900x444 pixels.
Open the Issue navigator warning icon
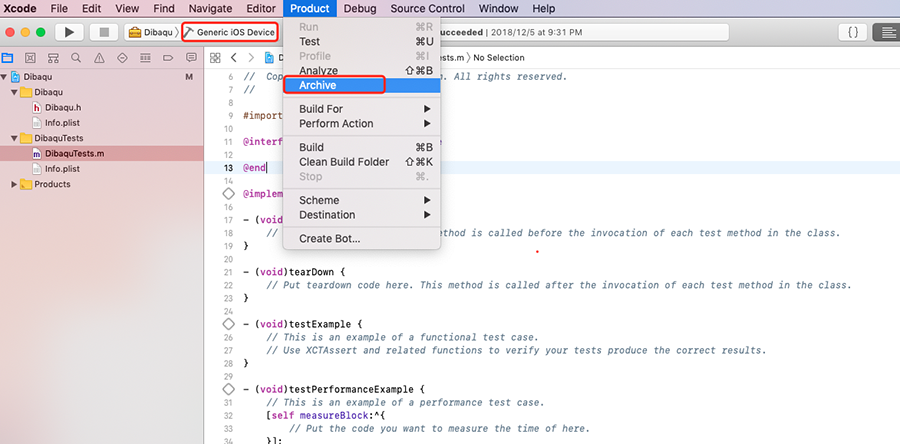pos(100,58)
